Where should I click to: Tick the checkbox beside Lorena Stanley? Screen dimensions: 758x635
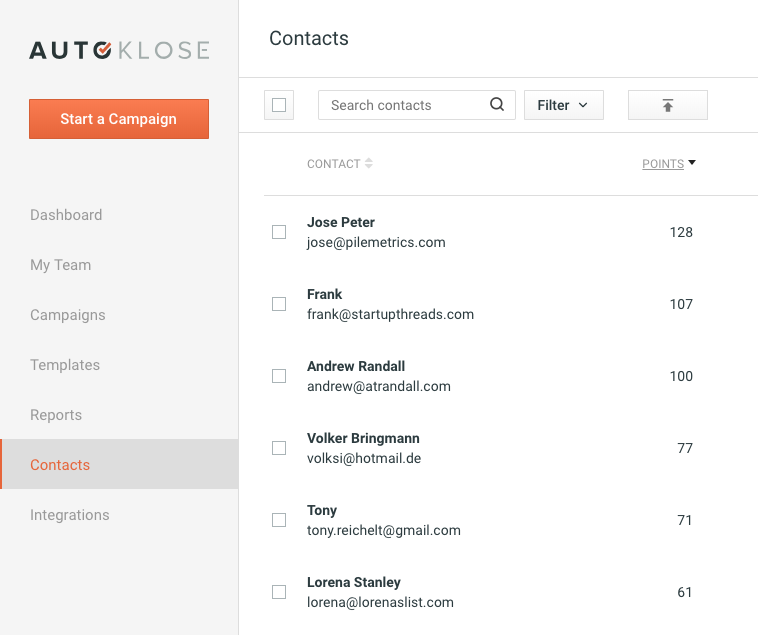[x=279, y=592]
